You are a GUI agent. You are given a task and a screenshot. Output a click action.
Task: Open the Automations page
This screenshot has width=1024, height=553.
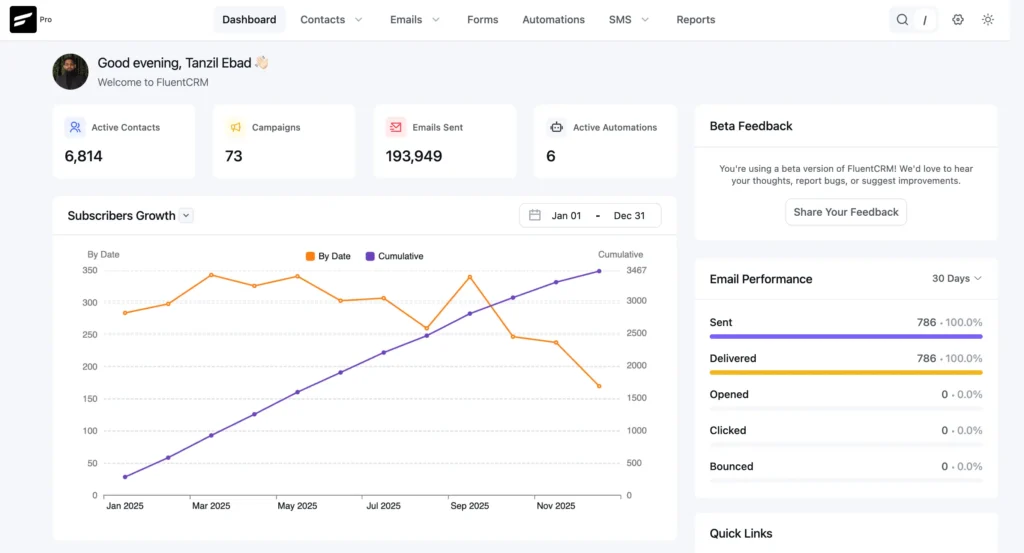click(553, 20)
